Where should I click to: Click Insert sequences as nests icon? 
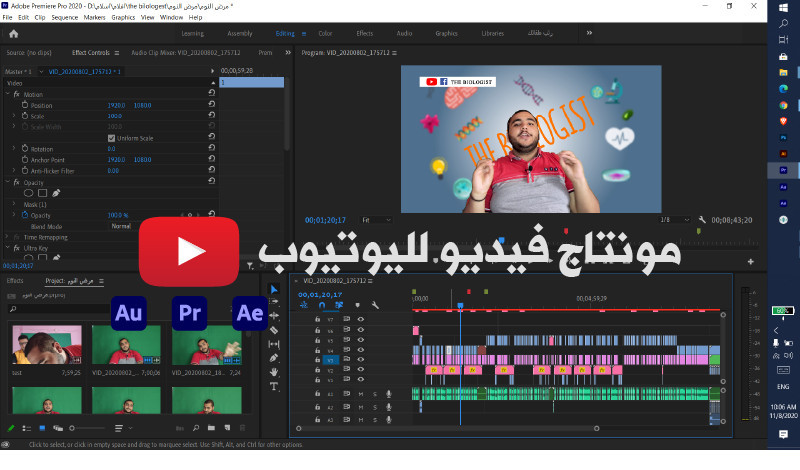(304, 305)
